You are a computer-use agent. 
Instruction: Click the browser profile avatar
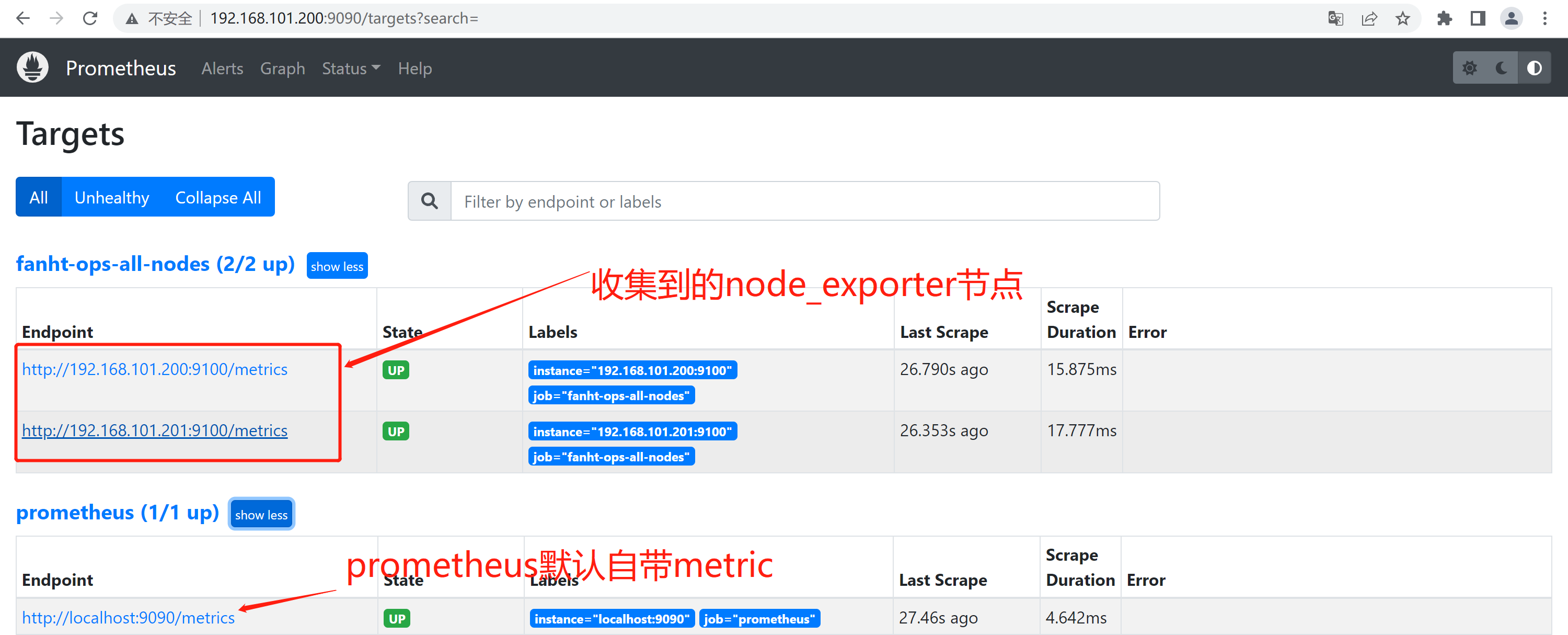[1511, 18]
